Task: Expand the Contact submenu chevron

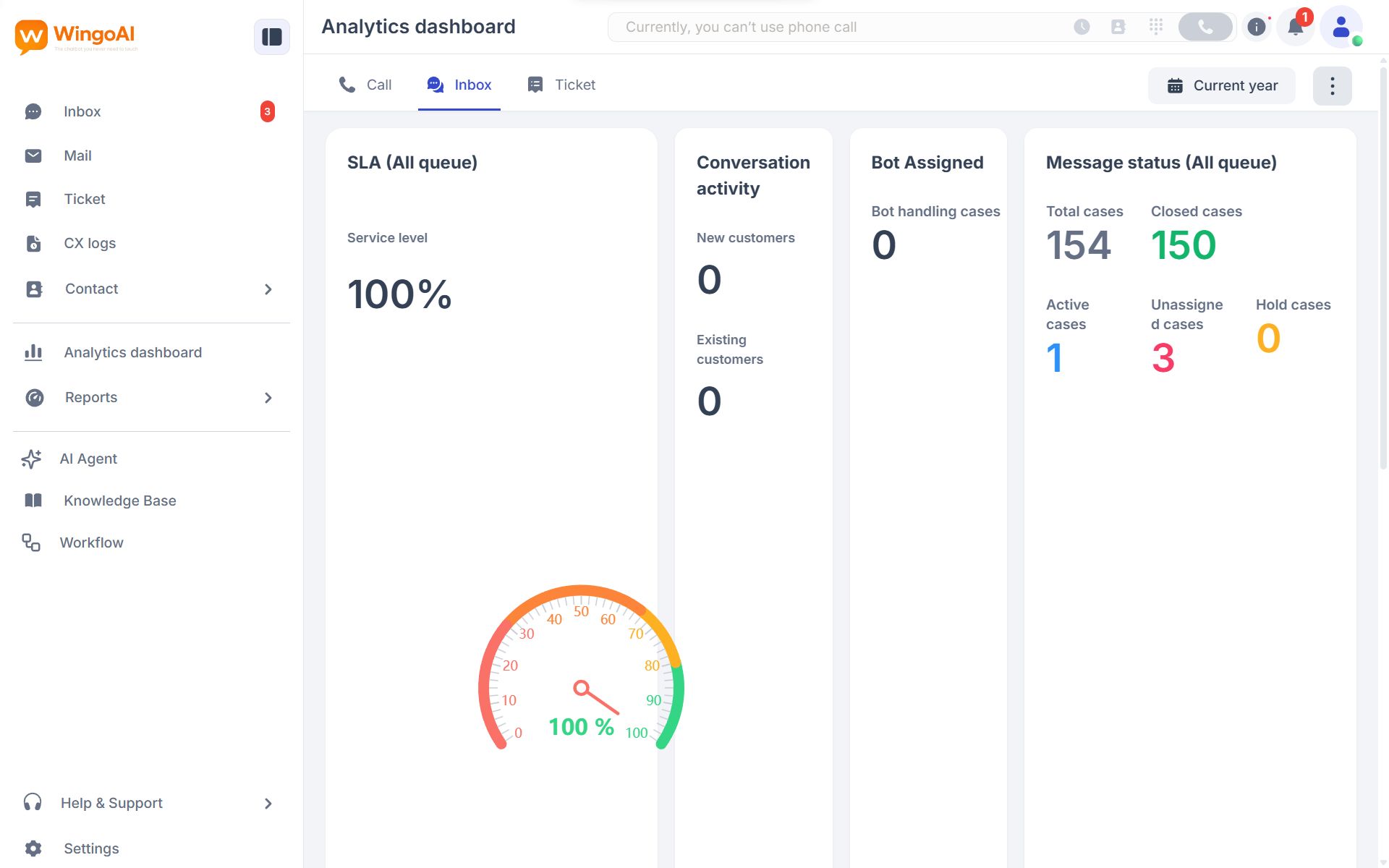Action: point(268,289)
